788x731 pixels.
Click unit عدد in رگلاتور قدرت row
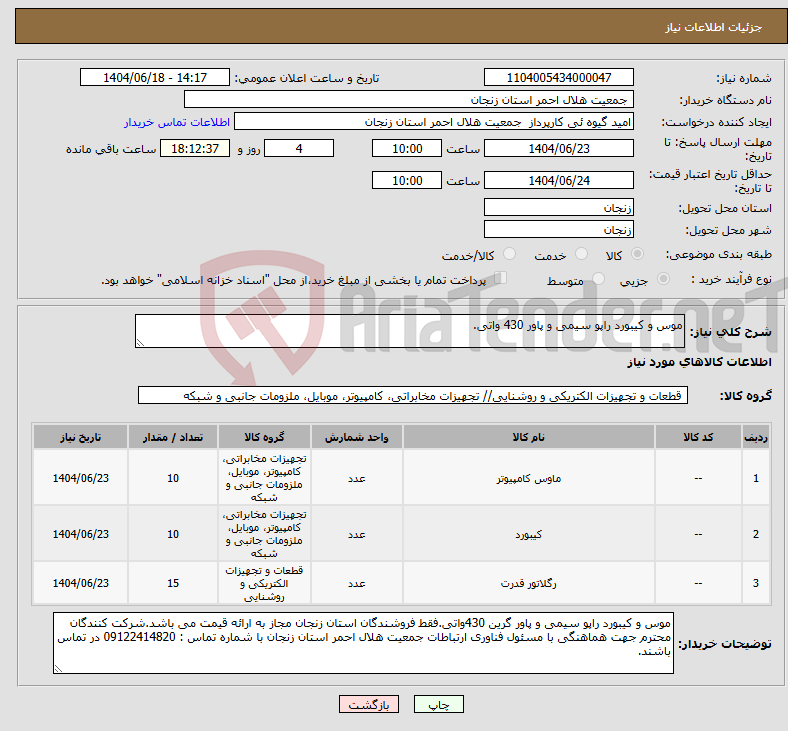356,583
